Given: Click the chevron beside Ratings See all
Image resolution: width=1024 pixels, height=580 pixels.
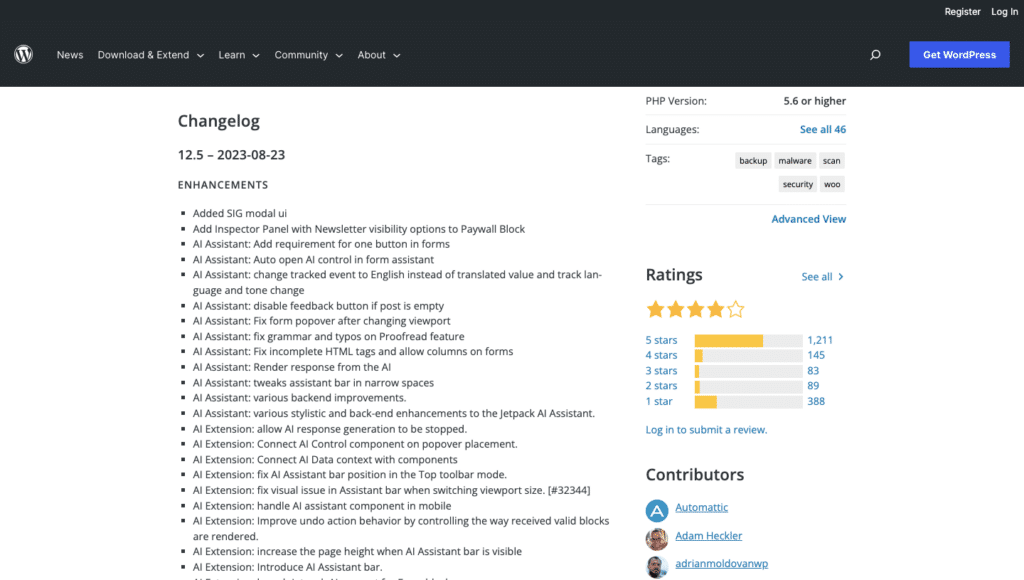Looking at the screenshot, I should pos(841,277).
